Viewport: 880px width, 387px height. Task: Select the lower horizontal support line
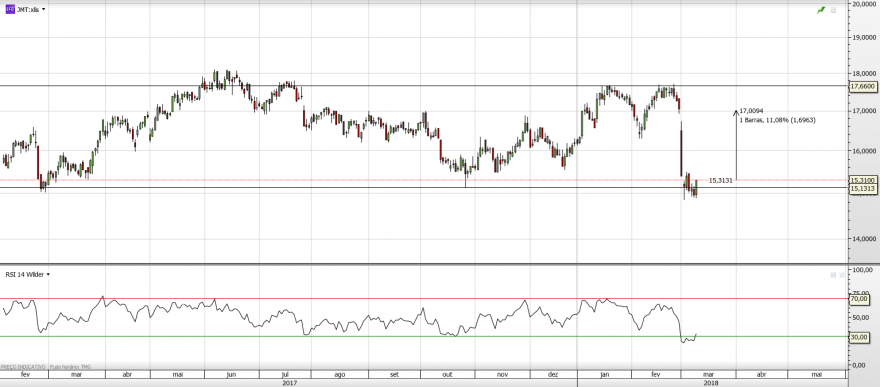424,187
